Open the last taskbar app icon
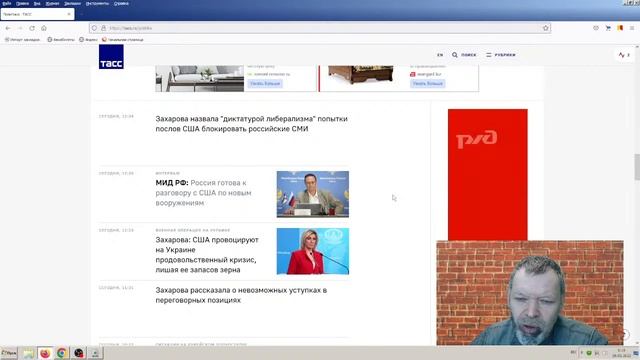The width and height of the screenshot is (640, 360). coord(96,353)
